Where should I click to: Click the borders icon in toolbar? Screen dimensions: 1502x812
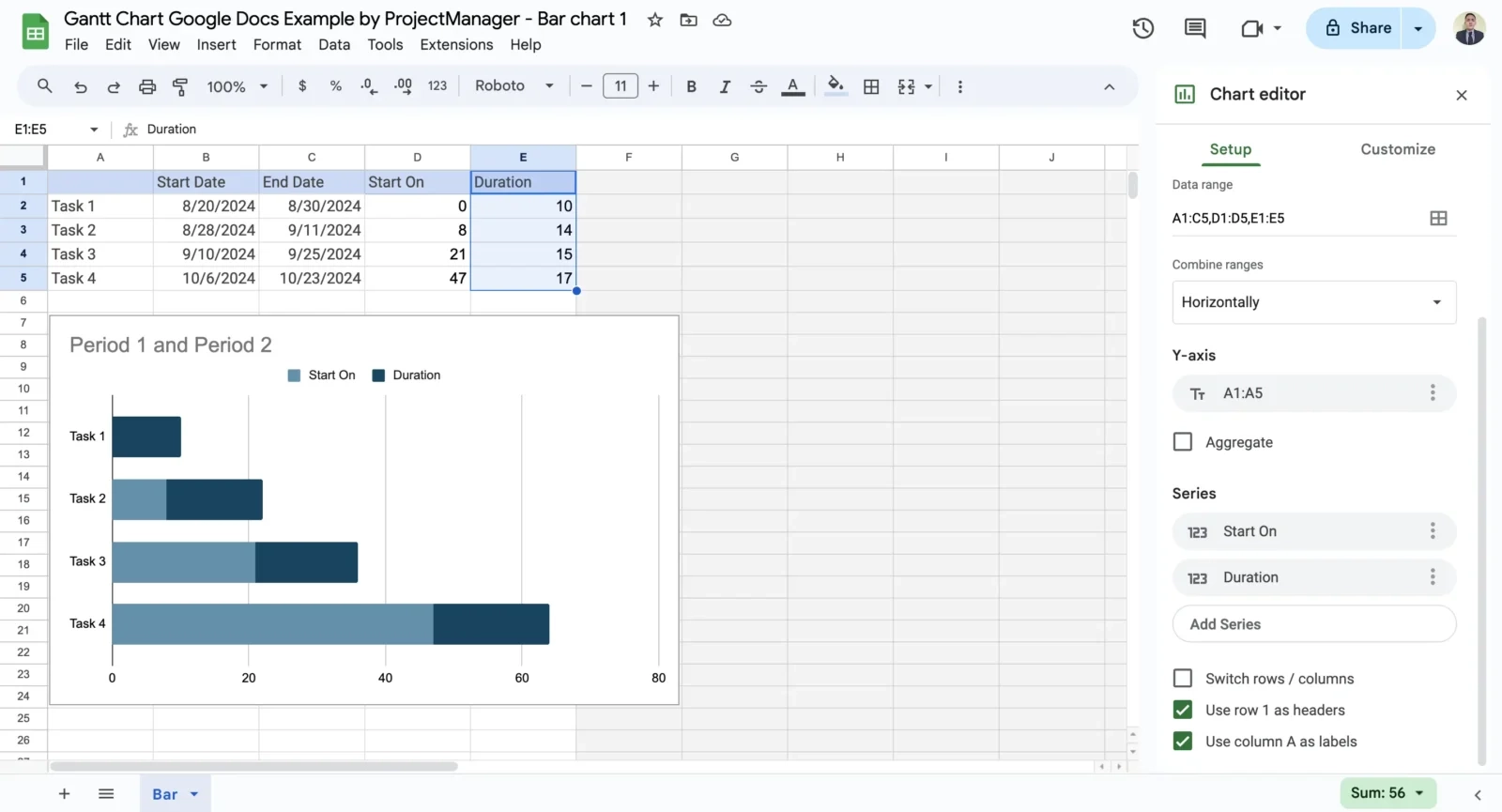click(871, 86)
